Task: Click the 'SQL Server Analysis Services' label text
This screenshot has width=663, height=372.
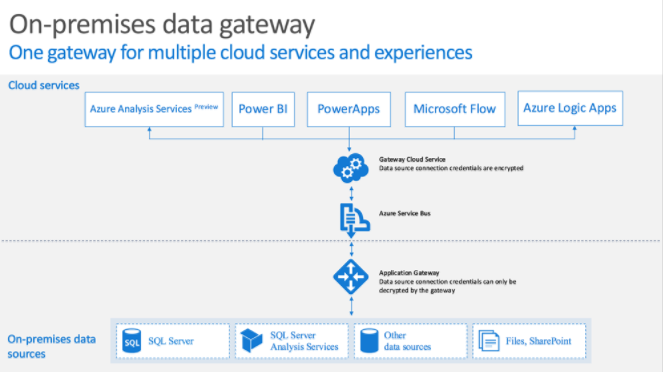Action: (304, 341)
